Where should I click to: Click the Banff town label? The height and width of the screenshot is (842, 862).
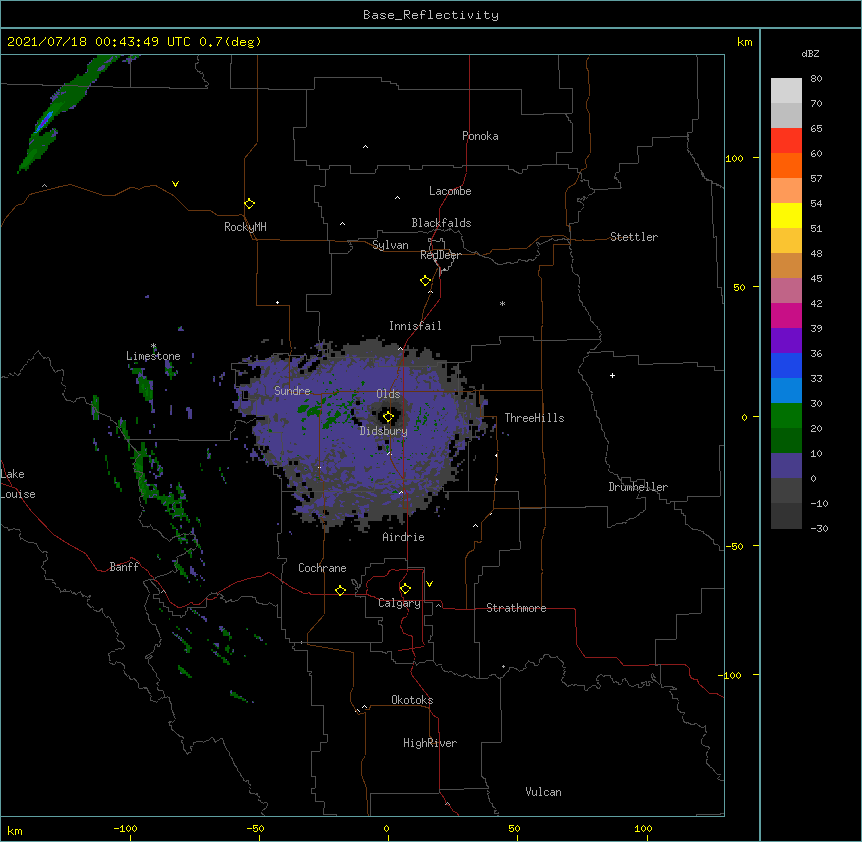(124, 567)
